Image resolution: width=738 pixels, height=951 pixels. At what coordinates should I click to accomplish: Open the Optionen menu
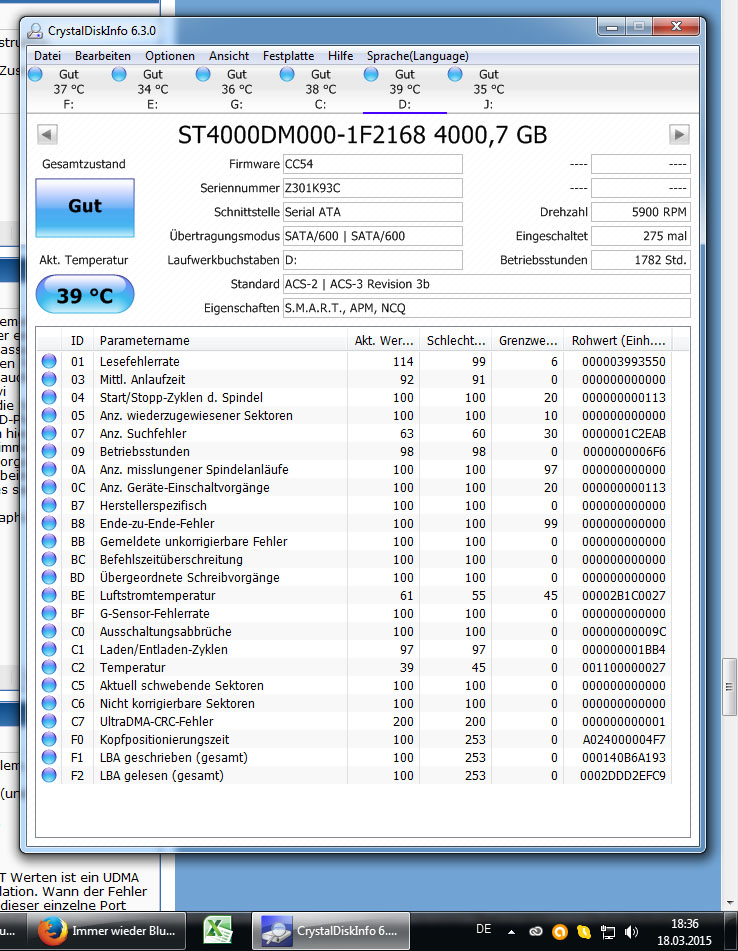coord(170,56)
